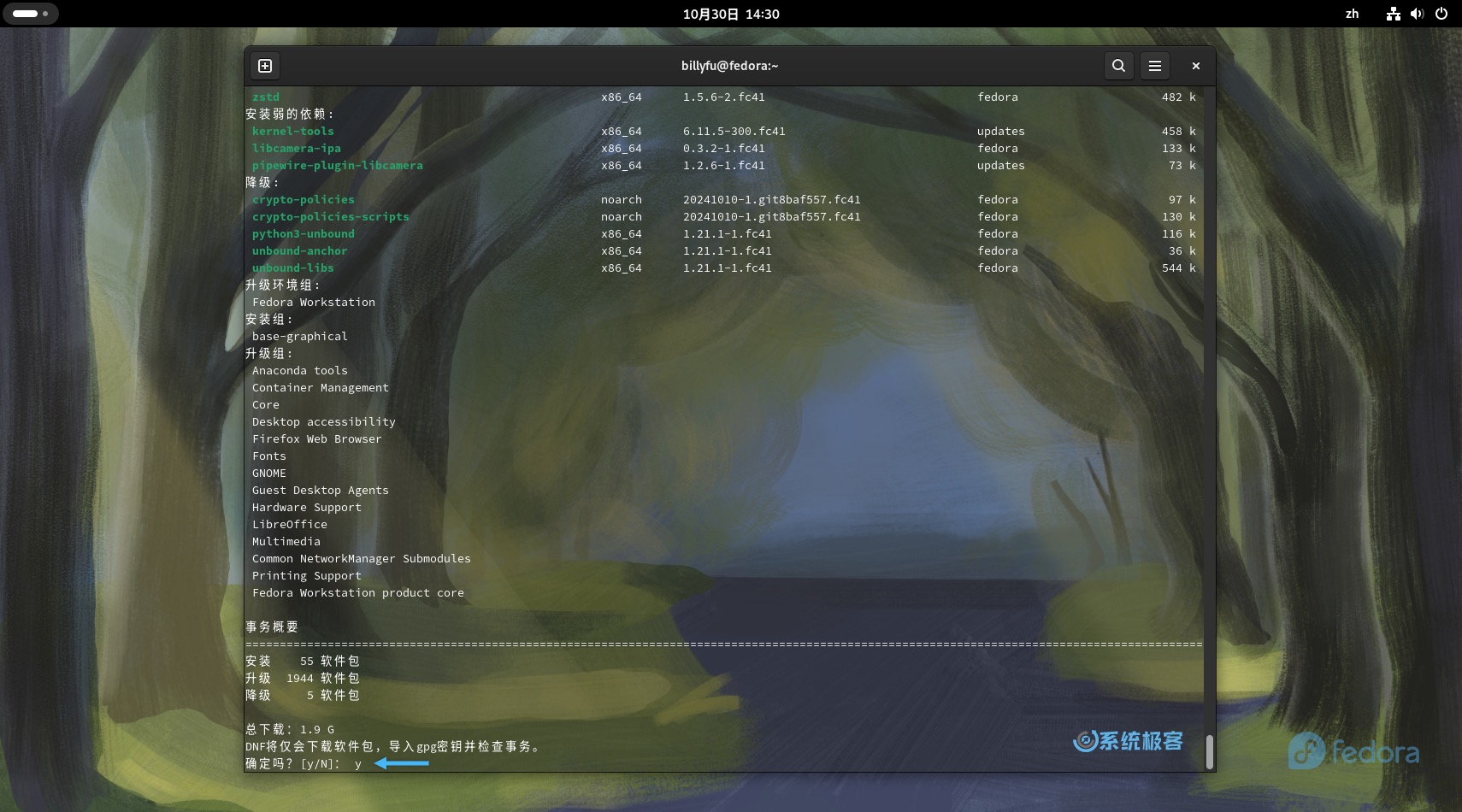The width and height of the screenshot is (1462, 812).
Task: Click the python3-unbound package entry
Action: (x=304, y=233)
